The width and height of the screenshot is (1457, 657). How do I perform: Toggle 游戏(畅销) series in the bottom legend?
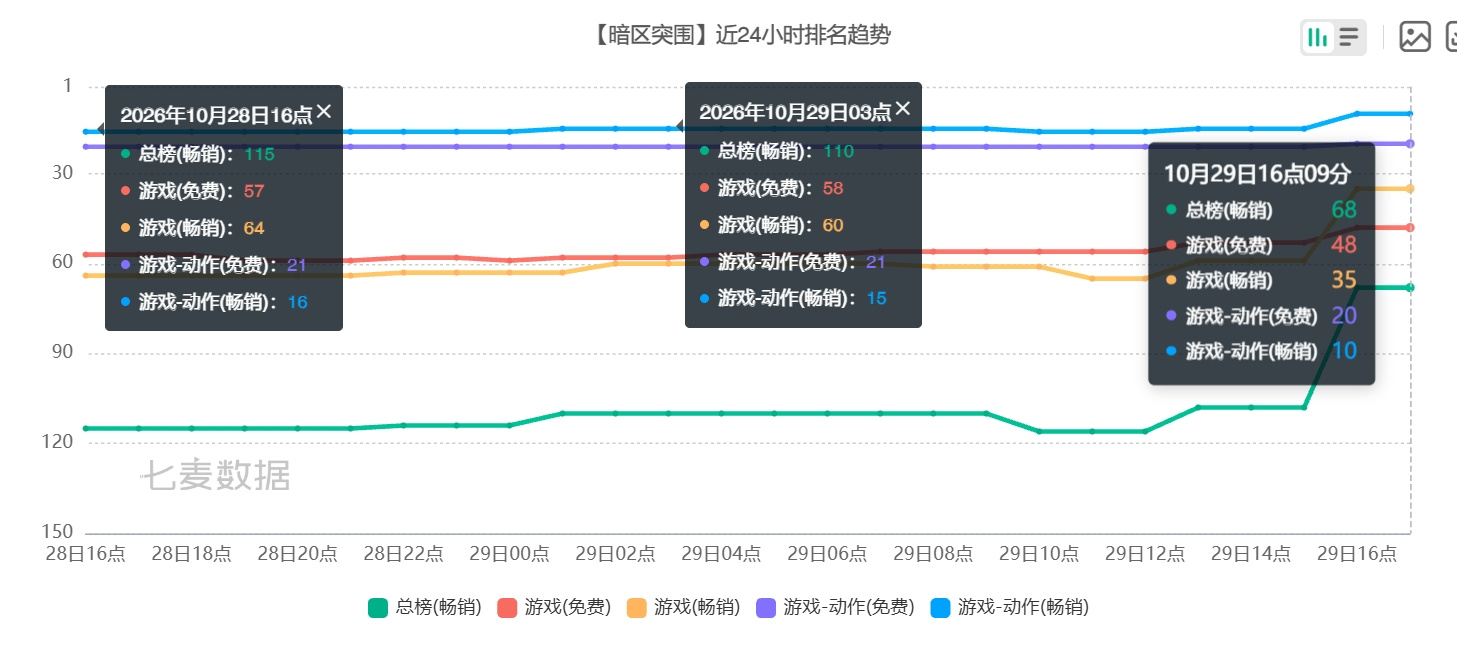coord(684,607)
